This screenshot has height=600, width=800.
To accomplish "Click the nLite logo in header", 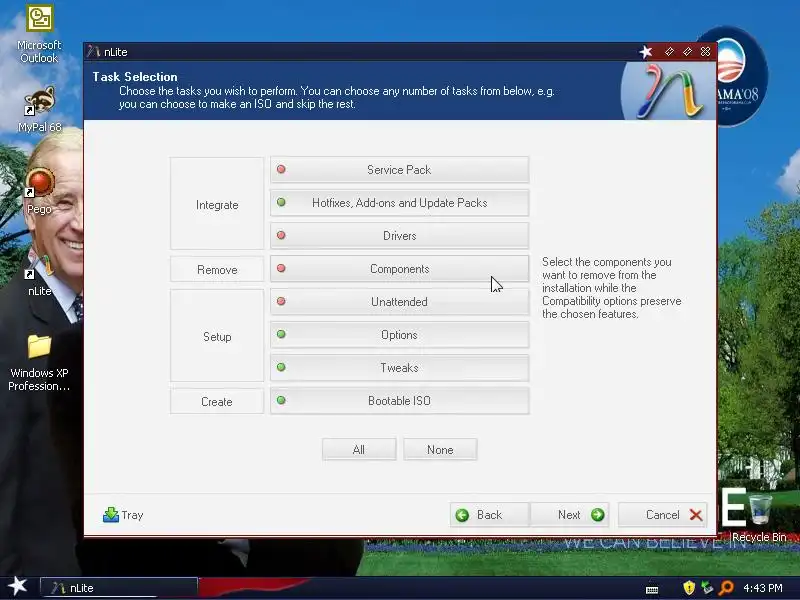I will (668, 91).
